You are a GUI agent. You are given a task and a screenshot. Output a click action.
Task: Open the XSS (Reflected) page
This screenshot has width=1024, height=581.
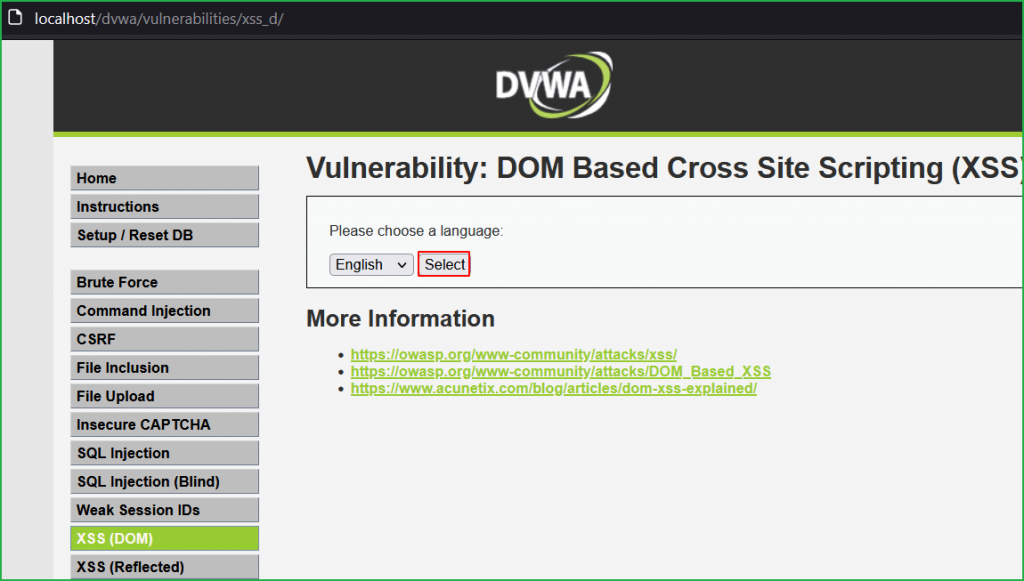click(x=165, y=567)
